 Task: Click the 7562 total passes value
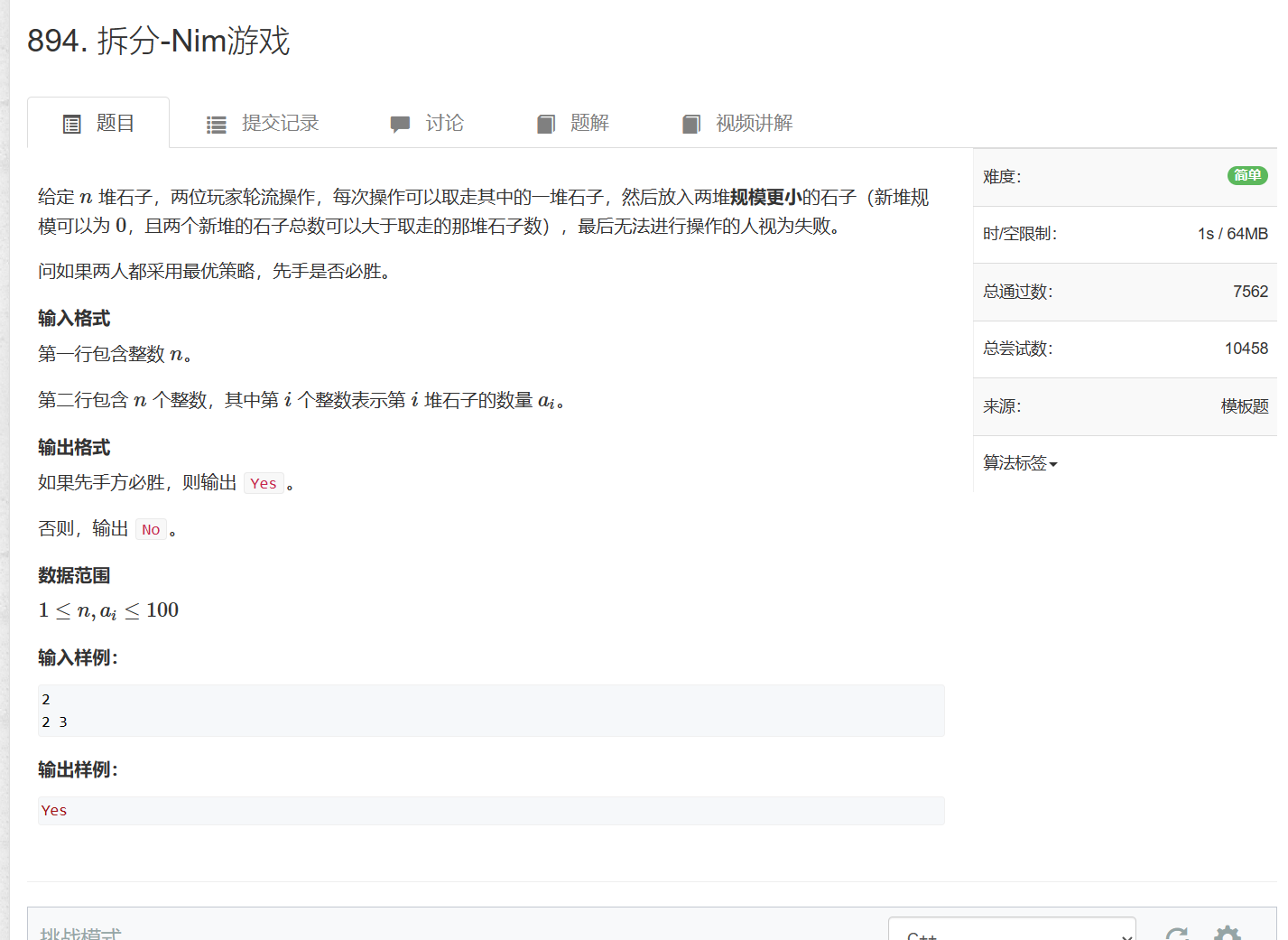coord(1250,292)
